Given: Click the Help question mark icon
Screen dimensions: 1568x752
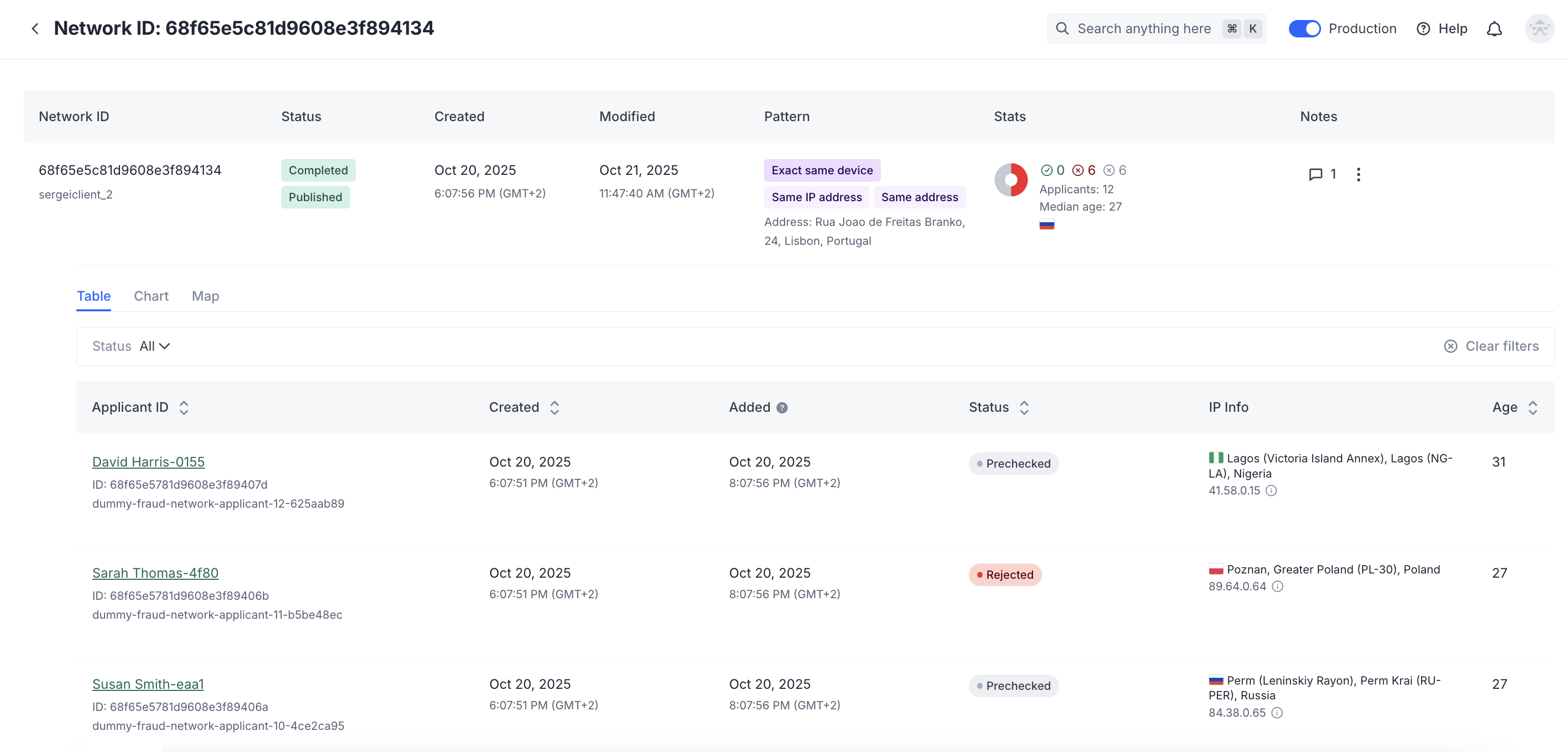Looking at the screenshot, I should (1423, 28).
